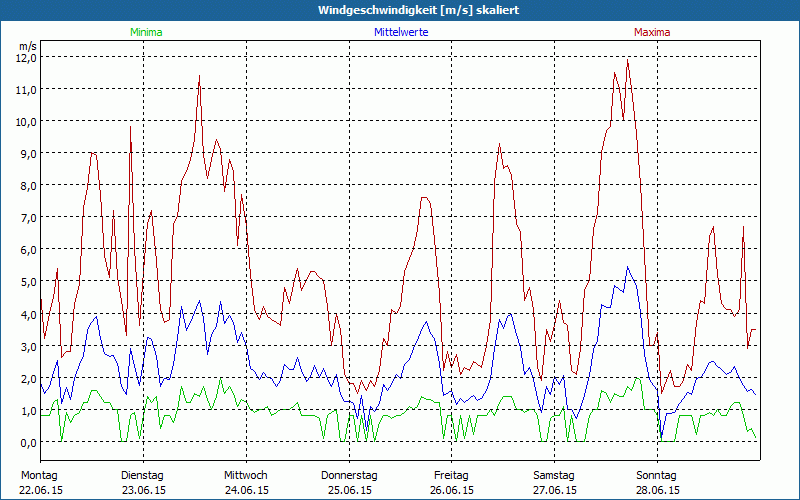Click the 22.06.15 date label
The width and height of the screenshot is (800, 500).
tap(42, 490)
